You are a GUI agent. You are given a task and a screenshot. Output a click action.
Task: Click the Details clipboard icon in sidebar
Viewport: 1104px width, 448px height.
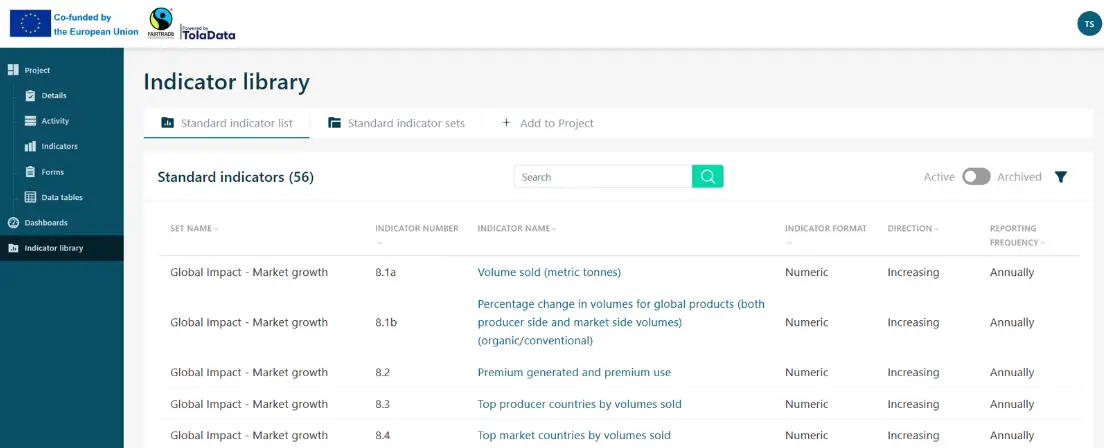coord(31,96)
